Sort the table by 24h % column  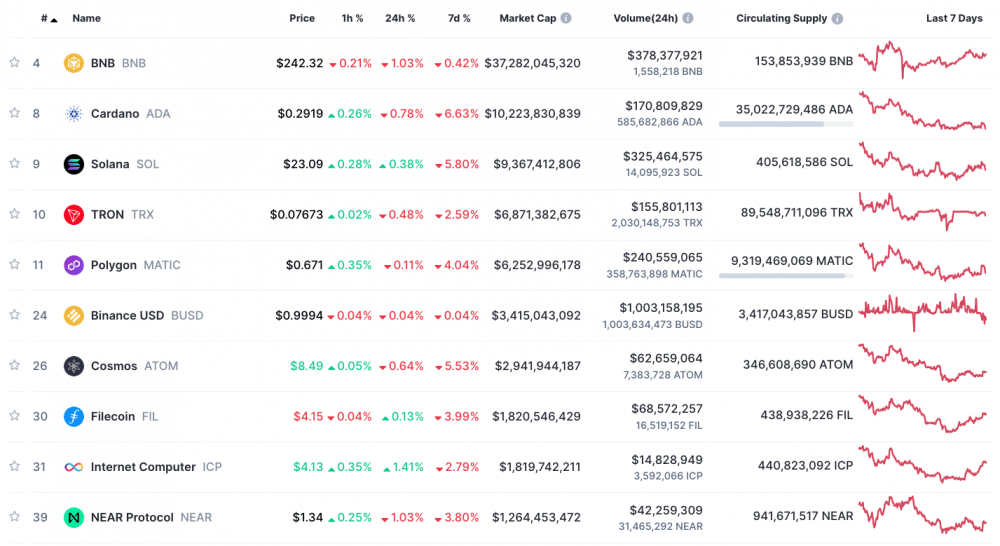[400, 19]
